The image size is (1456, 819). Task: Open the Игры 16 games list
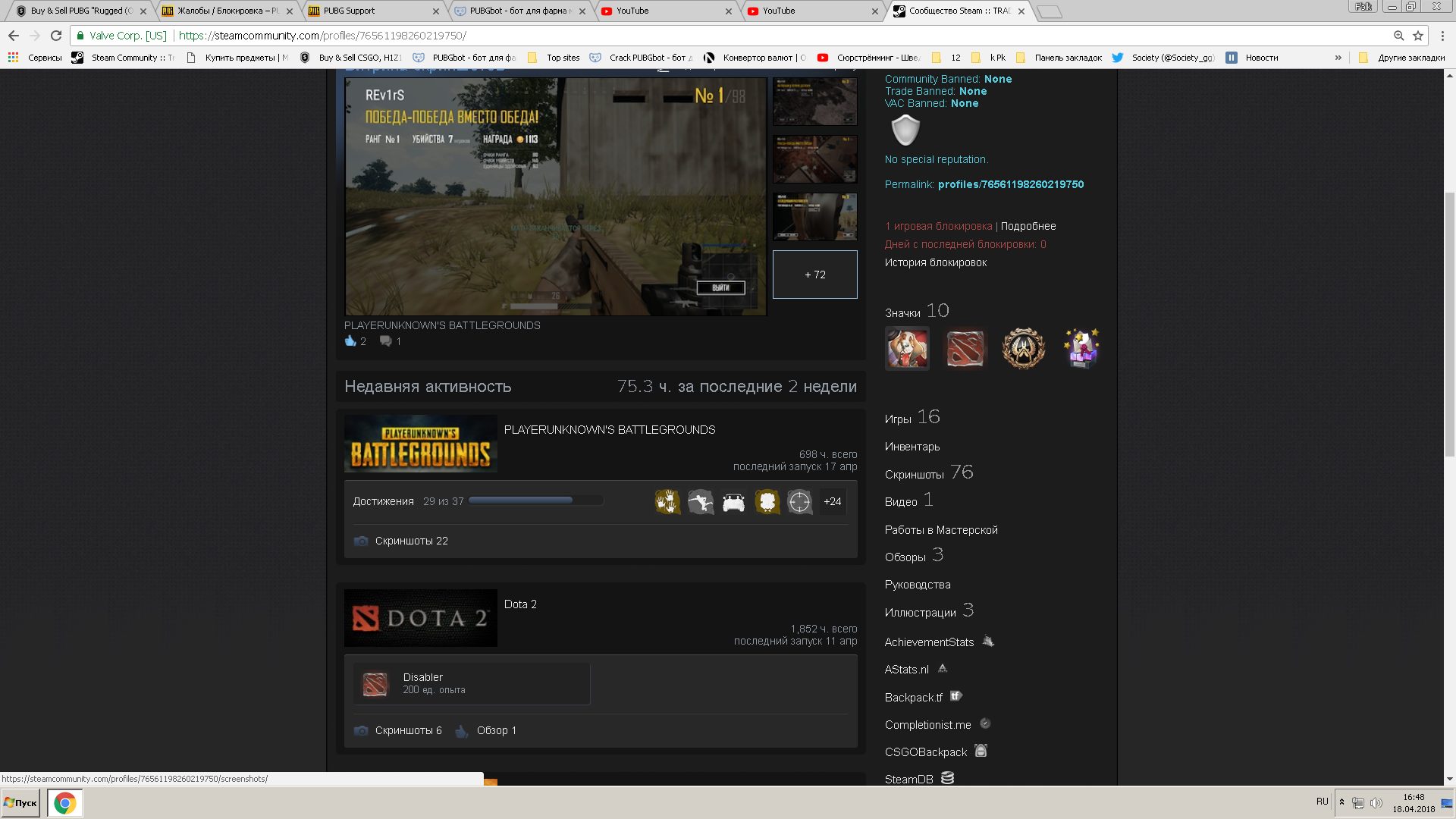(x=912, y=418)
